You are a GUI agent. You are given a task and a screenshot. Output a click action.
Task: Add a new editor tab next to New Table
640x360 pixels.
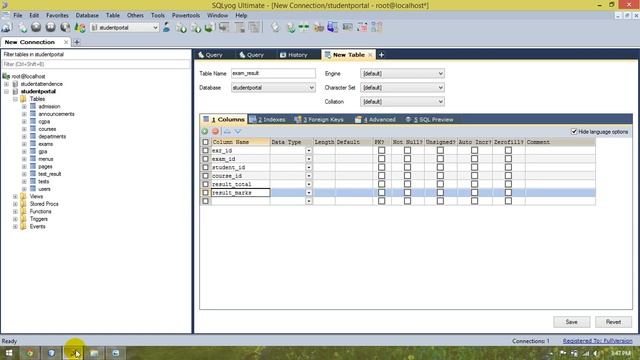coord(381,55)
